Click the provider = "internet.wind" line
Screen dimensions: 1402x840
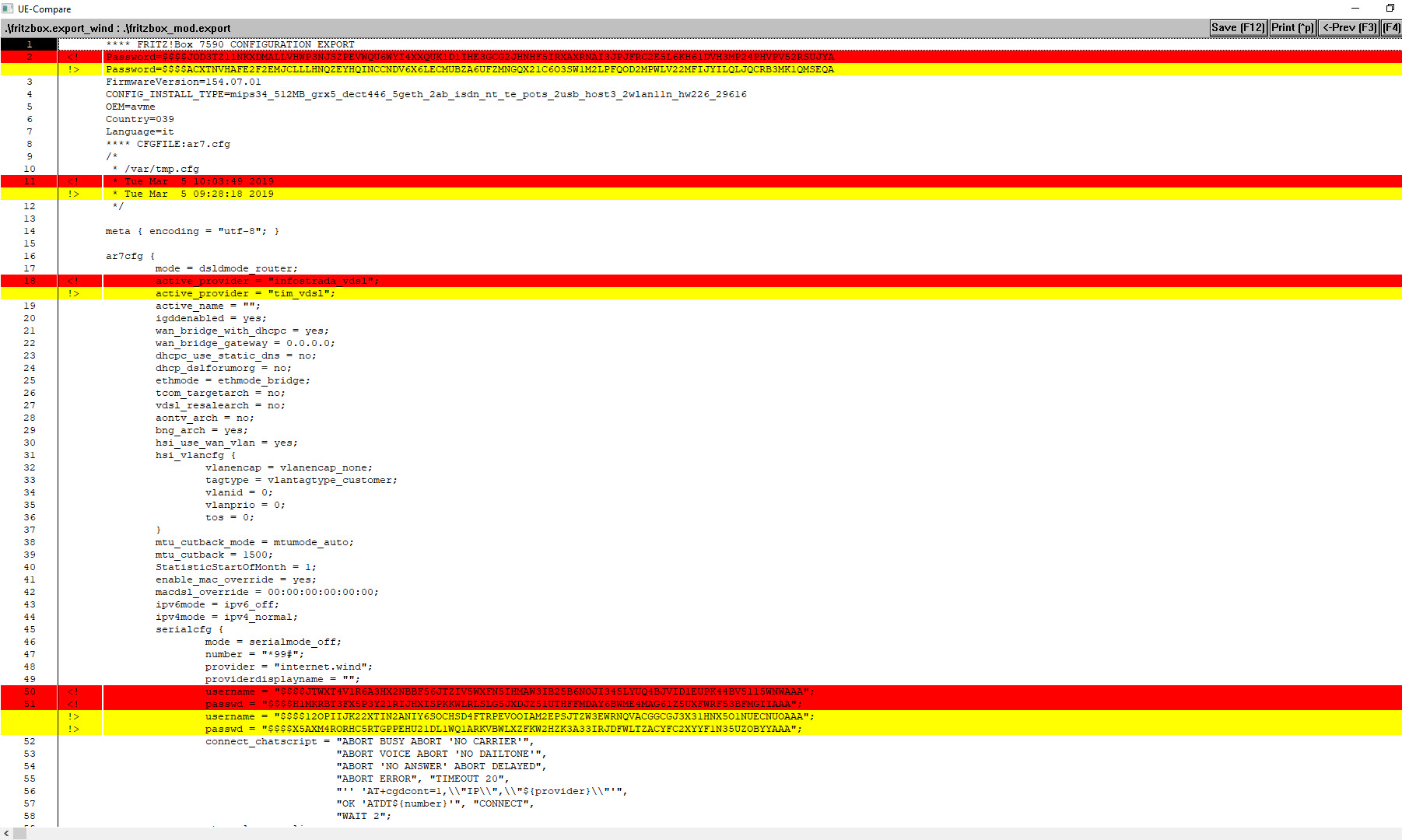tap(289, 667)
